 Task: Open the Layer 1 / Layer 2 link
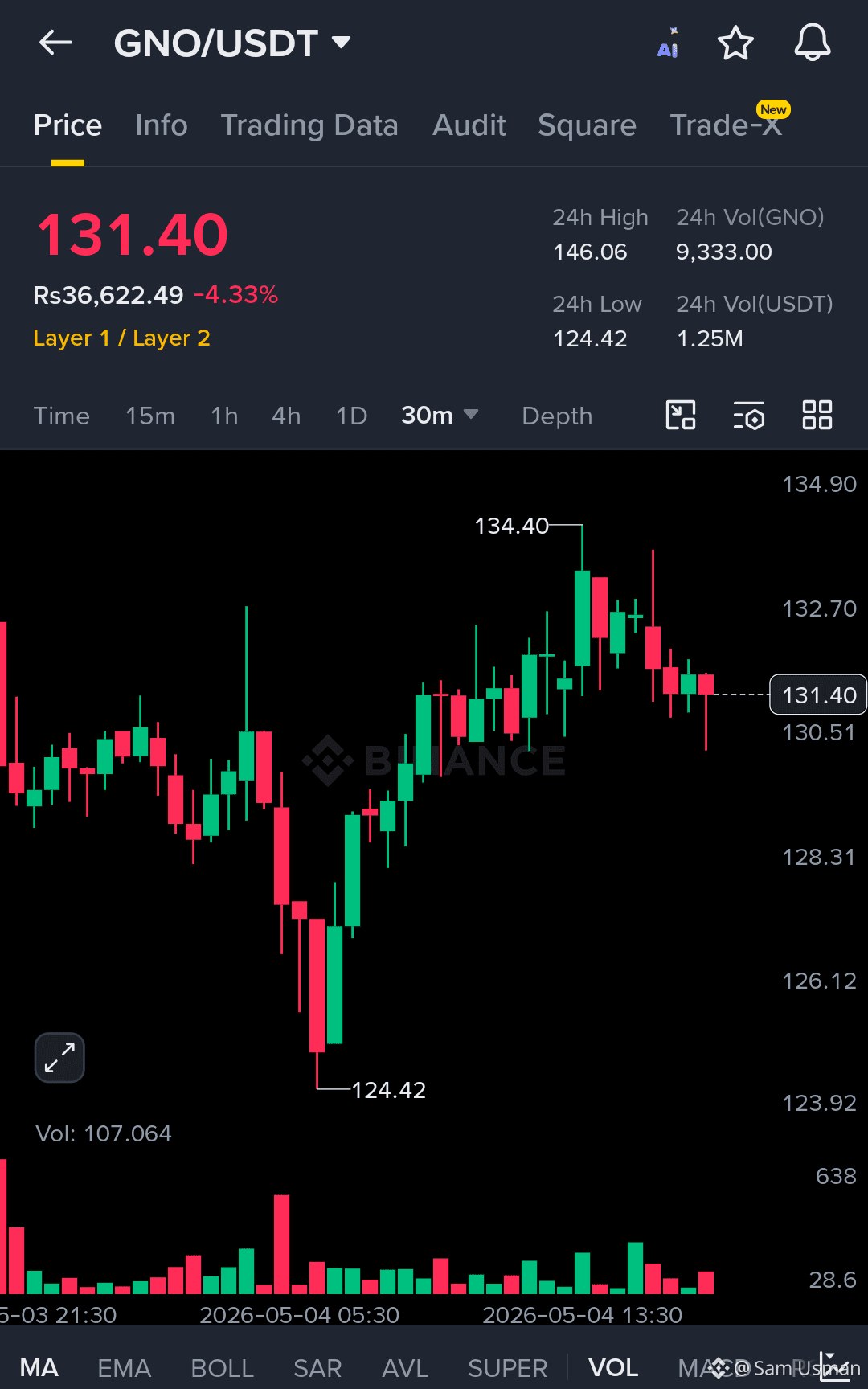[121, 338]
